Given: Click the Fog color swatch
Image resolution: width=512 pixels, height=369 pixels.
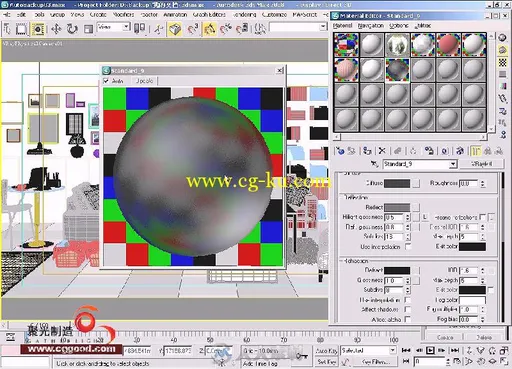Looking at the screenshot, I should click(472, 300).
